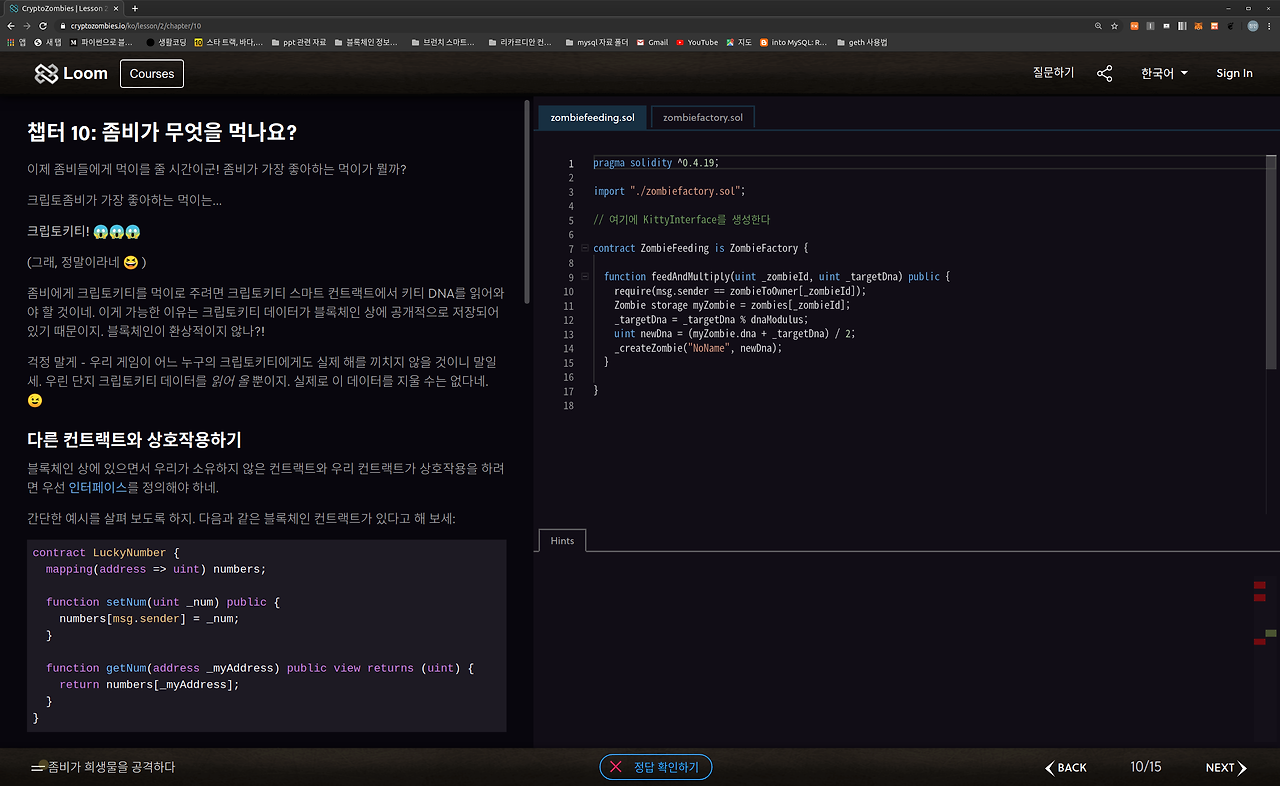Open the Courses button
1280x786 pixels.
[x=152, y=73]
